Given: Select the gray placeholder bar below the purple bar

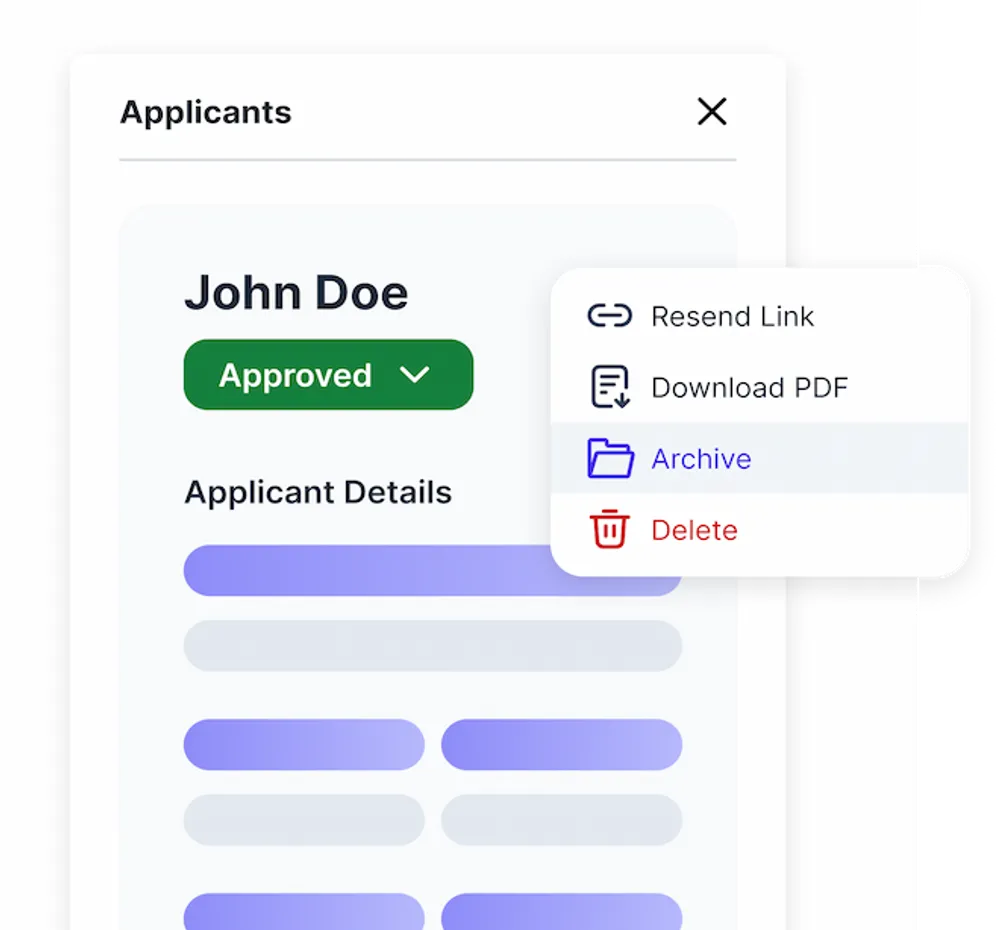Looking at the screenshot, I should [430, 646].
